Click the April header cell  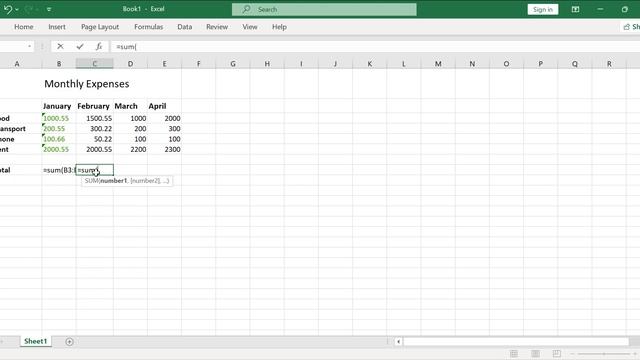pyautogui.click(x=157, y=106)
